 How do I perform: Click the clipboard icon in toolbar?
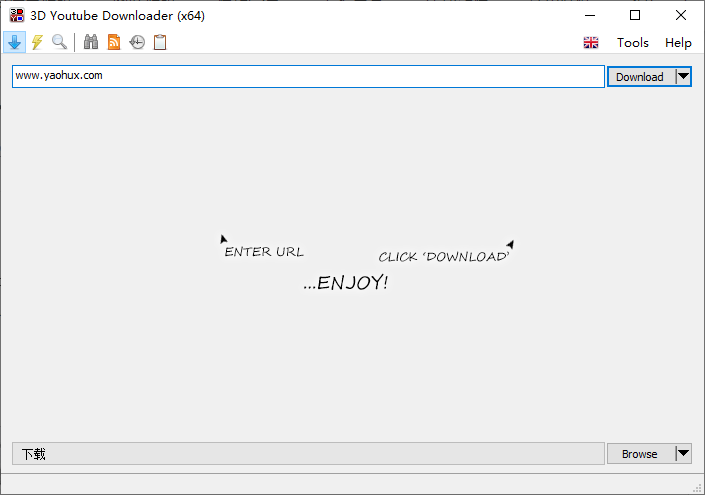point(160,42)
